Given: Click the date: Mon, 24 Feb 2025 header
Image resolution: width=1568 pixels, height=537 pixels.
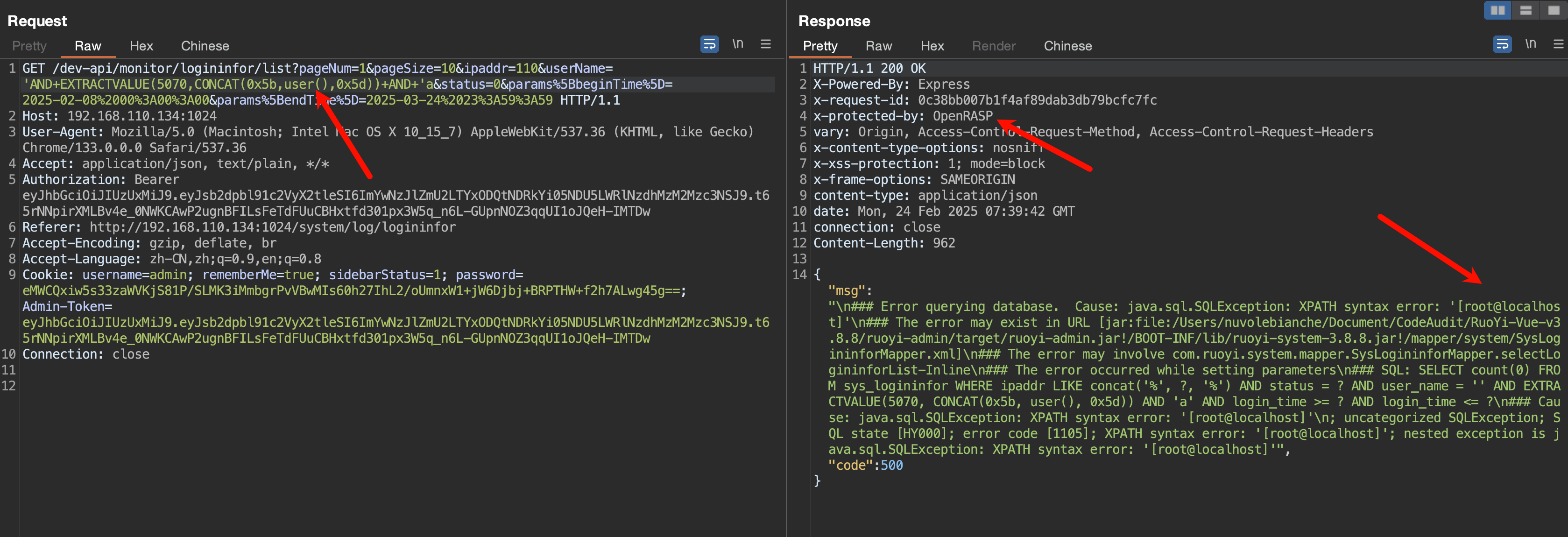Looking at the screenshot, I should [944, 211].
